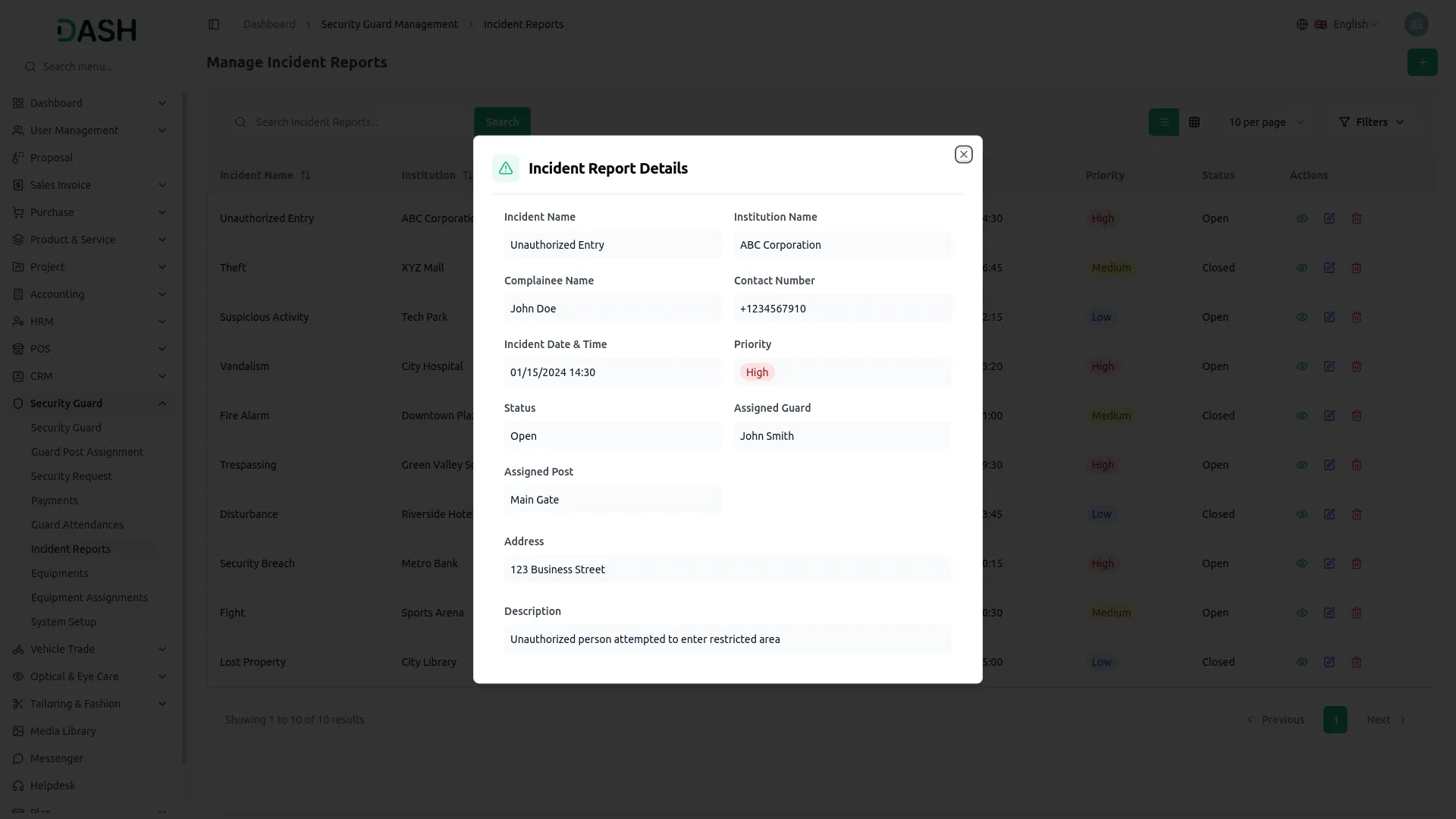1456x819 pixels.
Task: Open Guard Attendances in the sidebar
Action: (x=77, y=525)
